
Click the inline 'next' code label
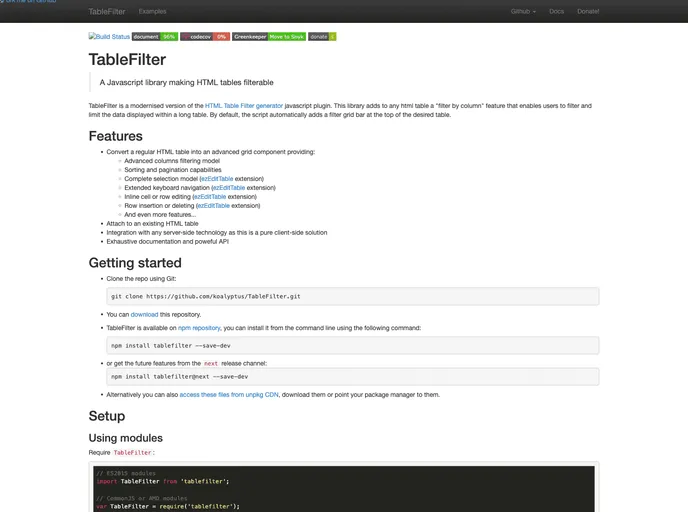point(211,364)
